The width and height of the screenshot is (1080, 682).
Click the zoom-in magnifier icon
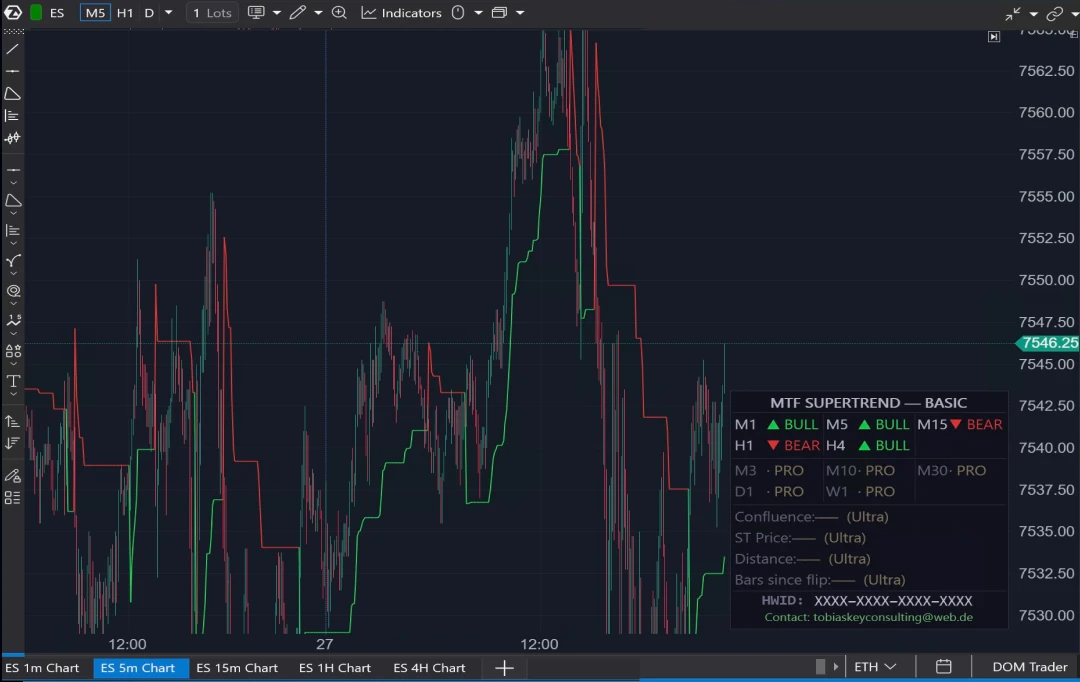pos(339,12)
